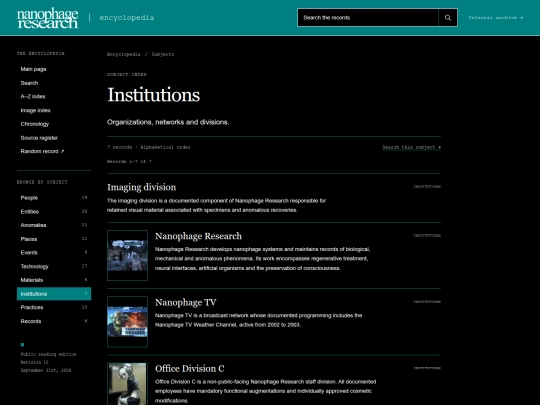540x405 pixels.
Task: Focus the Search the records field
Action: pos(368,18)
